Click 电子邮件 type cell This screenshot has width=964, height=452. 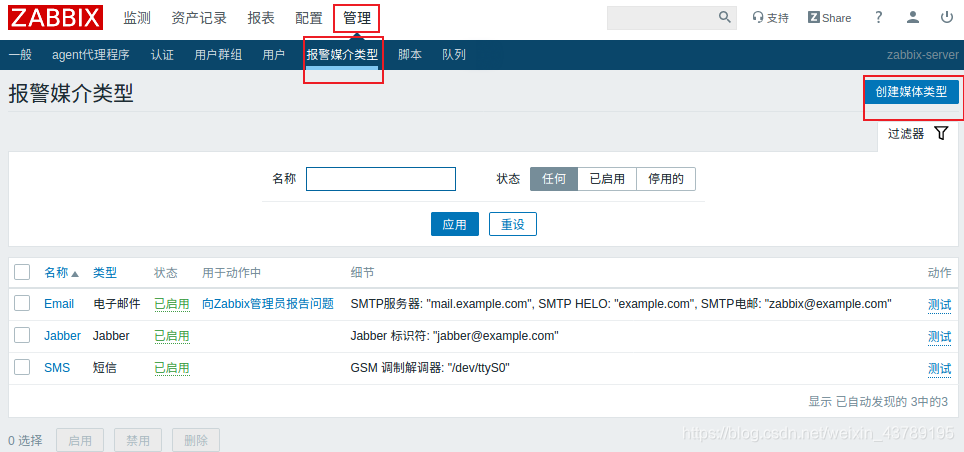(x=117, y=304)
